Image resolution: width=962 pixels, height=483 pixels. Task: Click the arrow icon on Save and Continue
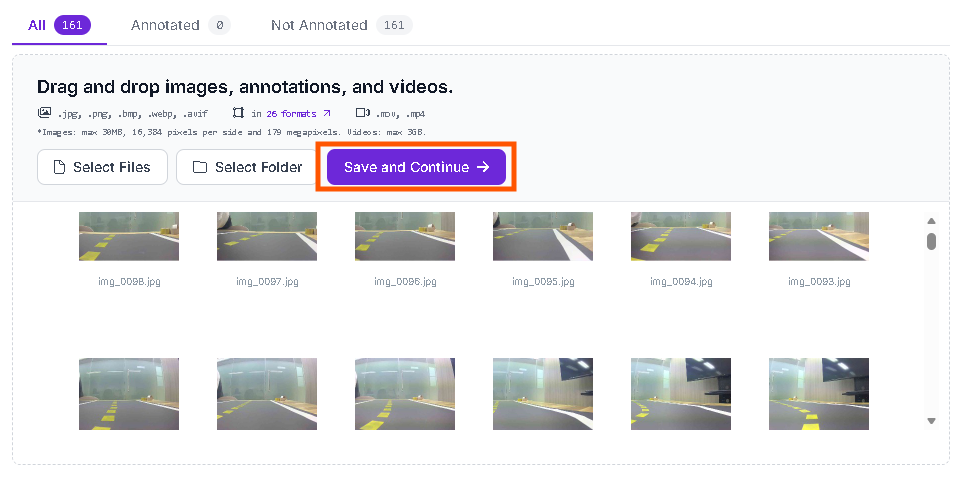pyautogui.click(x=483, y=167)
